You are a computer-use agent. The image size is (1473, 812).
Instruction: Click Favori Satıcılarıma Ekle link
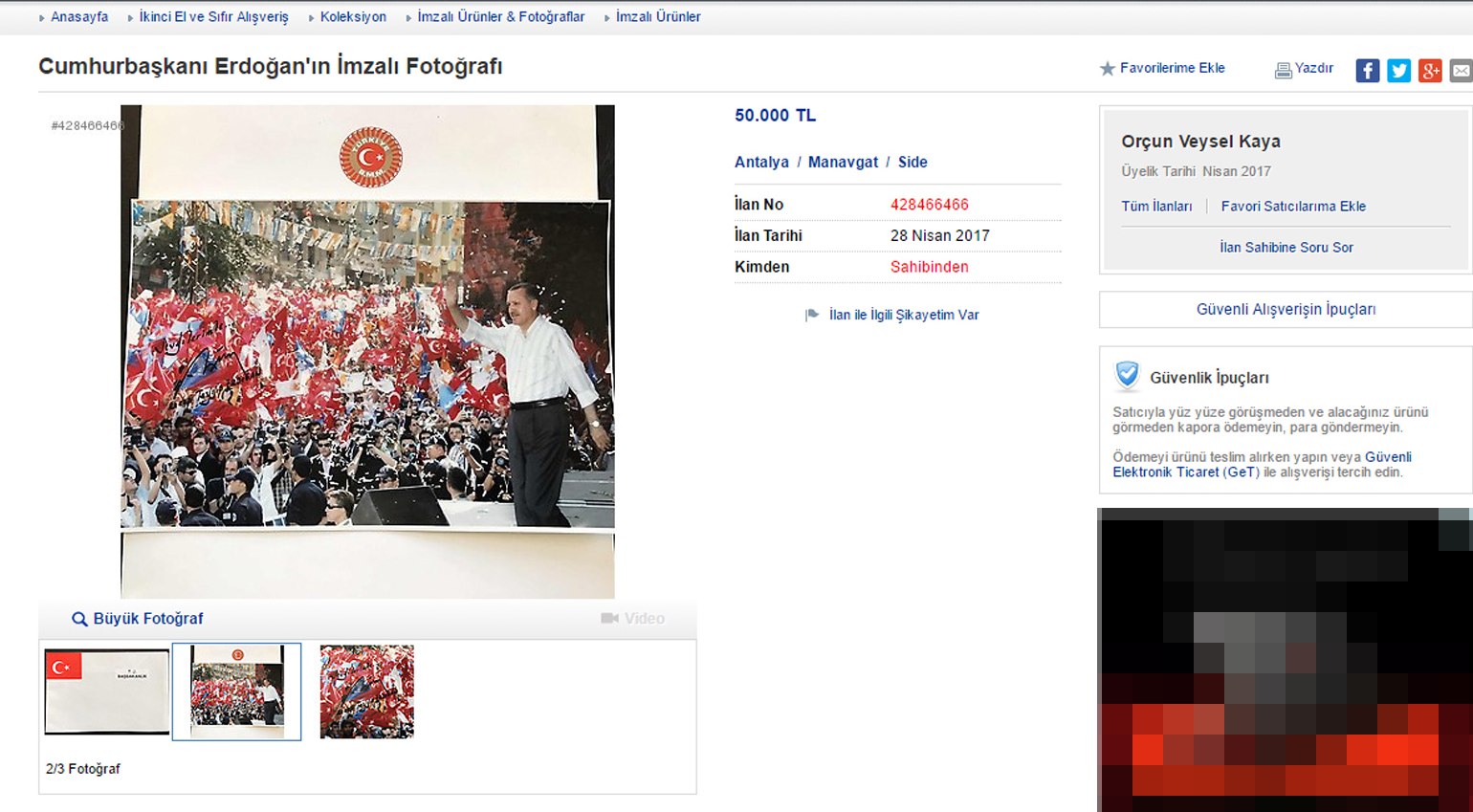pos(1293,207)
